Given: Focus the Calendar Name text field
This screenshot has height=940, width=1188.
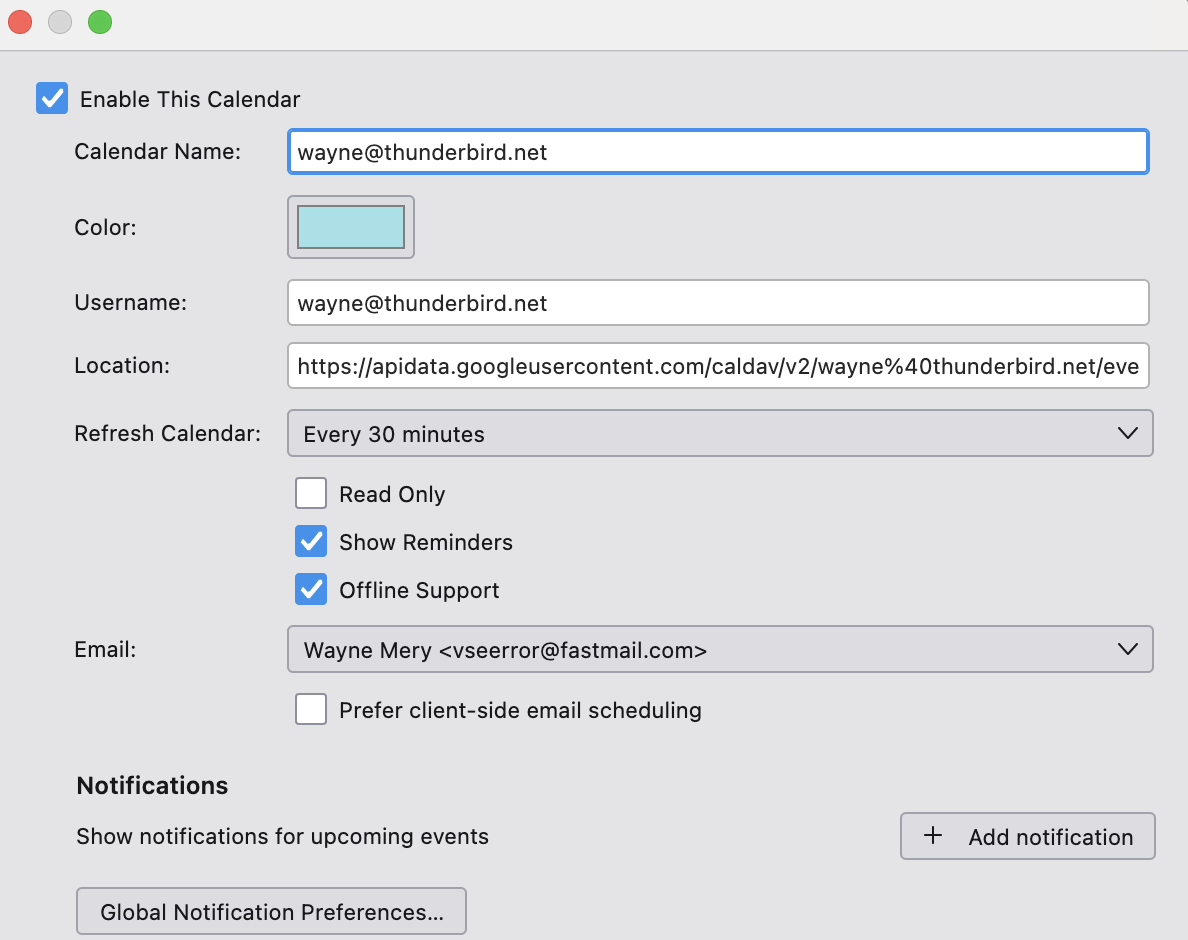Looking at the screenshot, I should [717, 152].
